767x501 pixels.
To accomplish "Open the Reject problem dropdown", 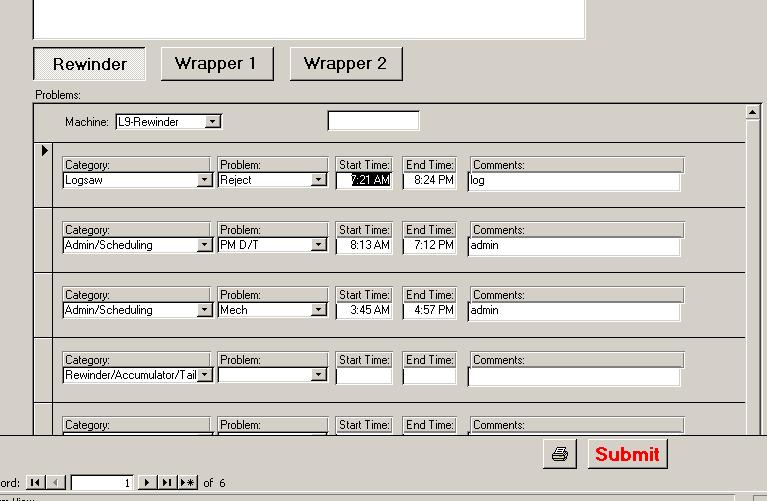I will [318, 180].
